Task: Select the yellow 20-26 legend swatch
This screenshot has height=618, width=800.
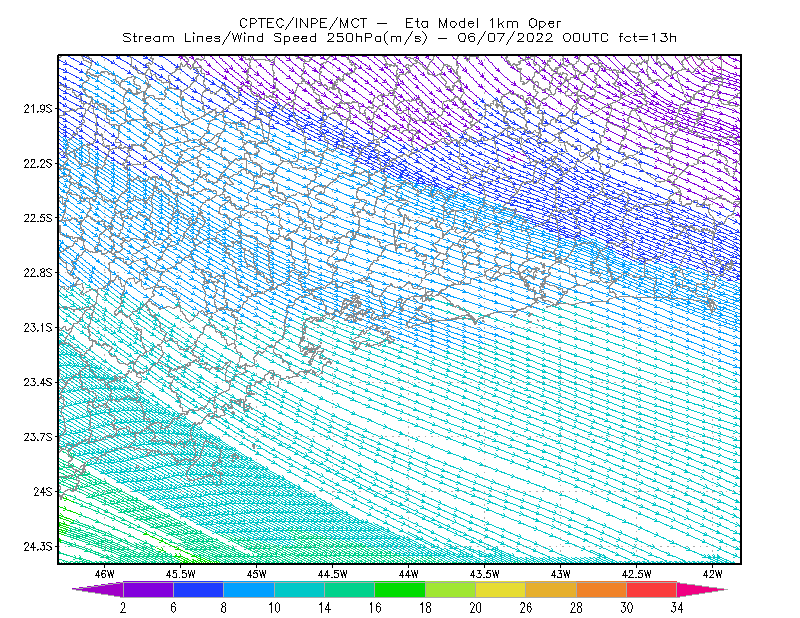Action: coord(501,589)
